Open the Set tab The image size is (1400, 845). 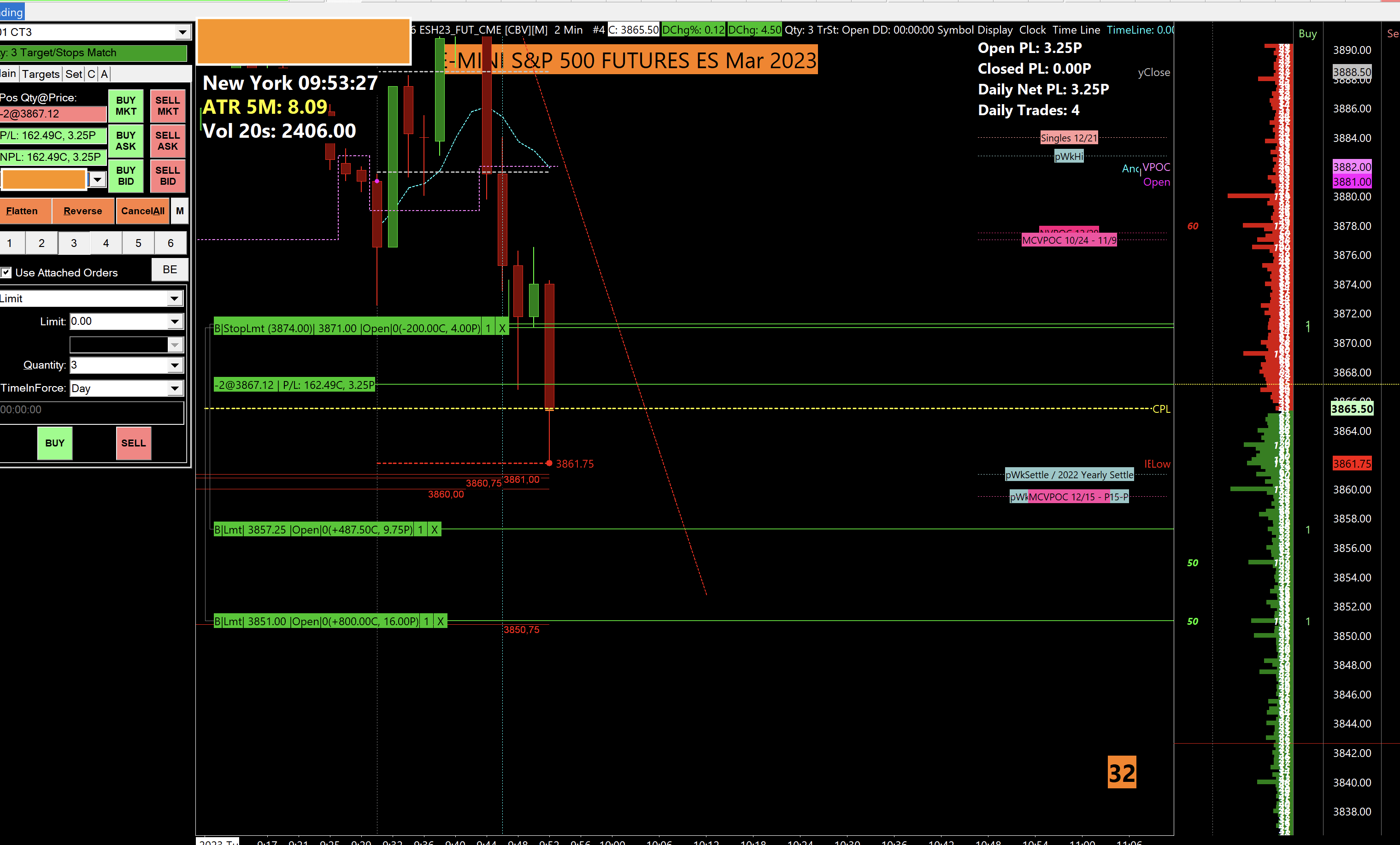pyautogui.click(x=73, y=74)
